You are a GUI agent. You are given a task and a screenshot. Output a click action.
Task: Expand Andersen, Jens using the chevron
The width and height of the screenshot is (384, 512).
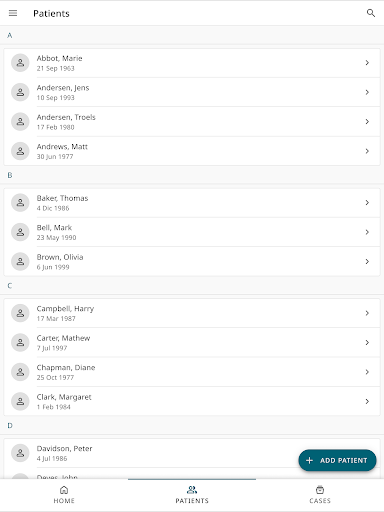tap(367, 92)
